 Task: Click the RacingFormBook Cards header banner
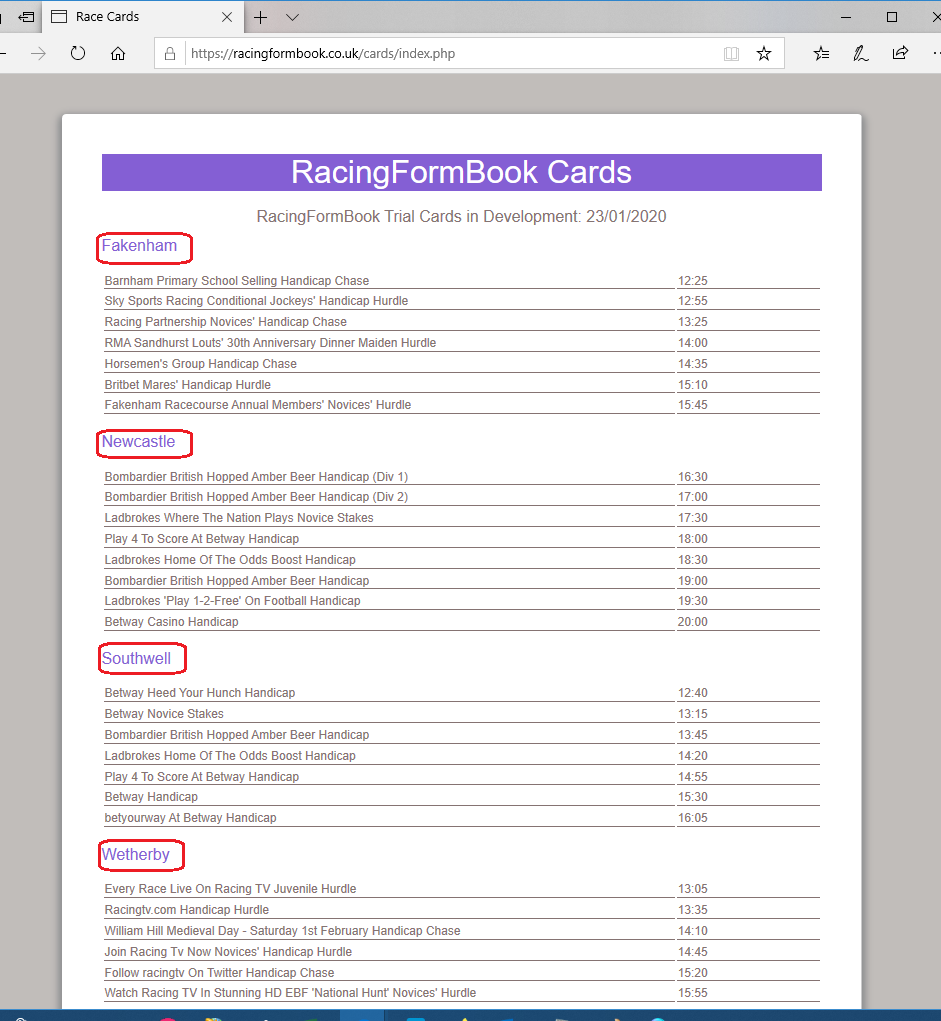[462, 173]
